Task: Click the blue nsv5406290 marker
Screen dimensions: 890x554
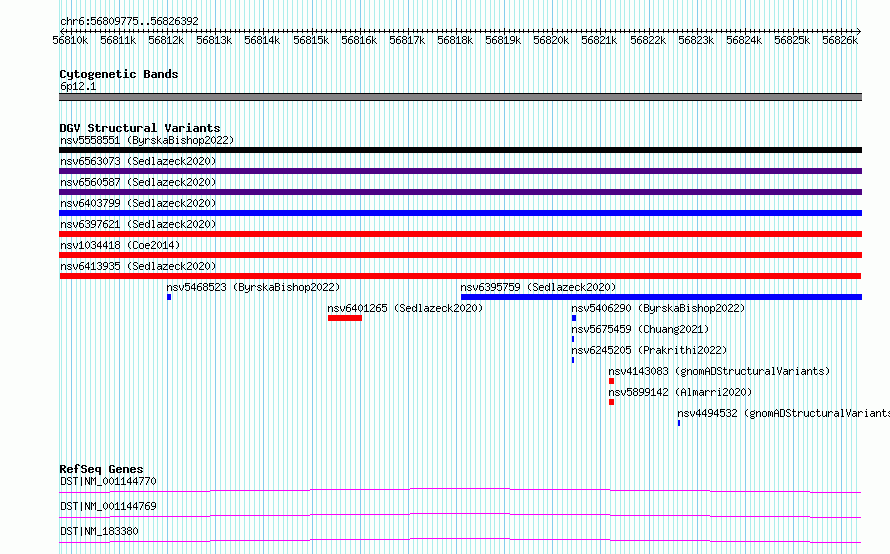Action: [x=574, y=318]
